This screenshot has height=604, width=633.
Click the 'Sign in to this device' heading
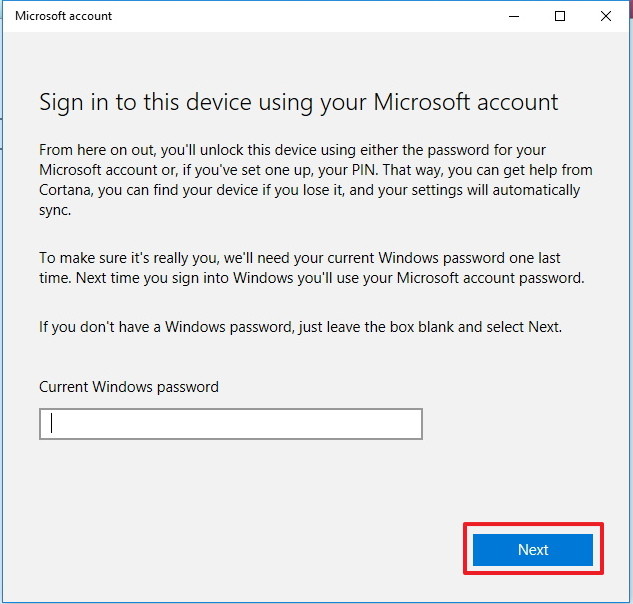click(x=299, y=102)
